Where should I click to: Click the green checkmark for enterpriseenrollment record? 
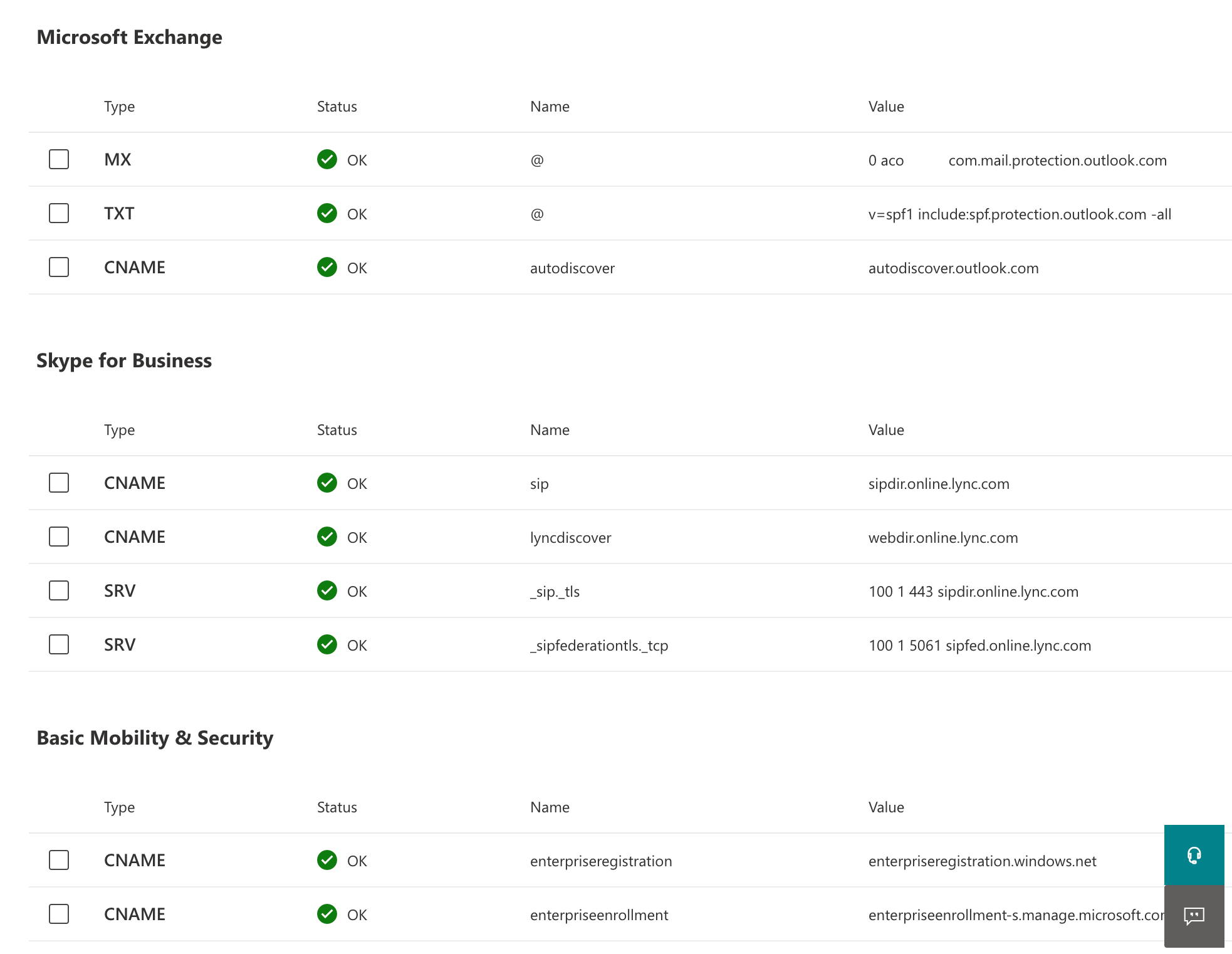[x=327, y=915]
